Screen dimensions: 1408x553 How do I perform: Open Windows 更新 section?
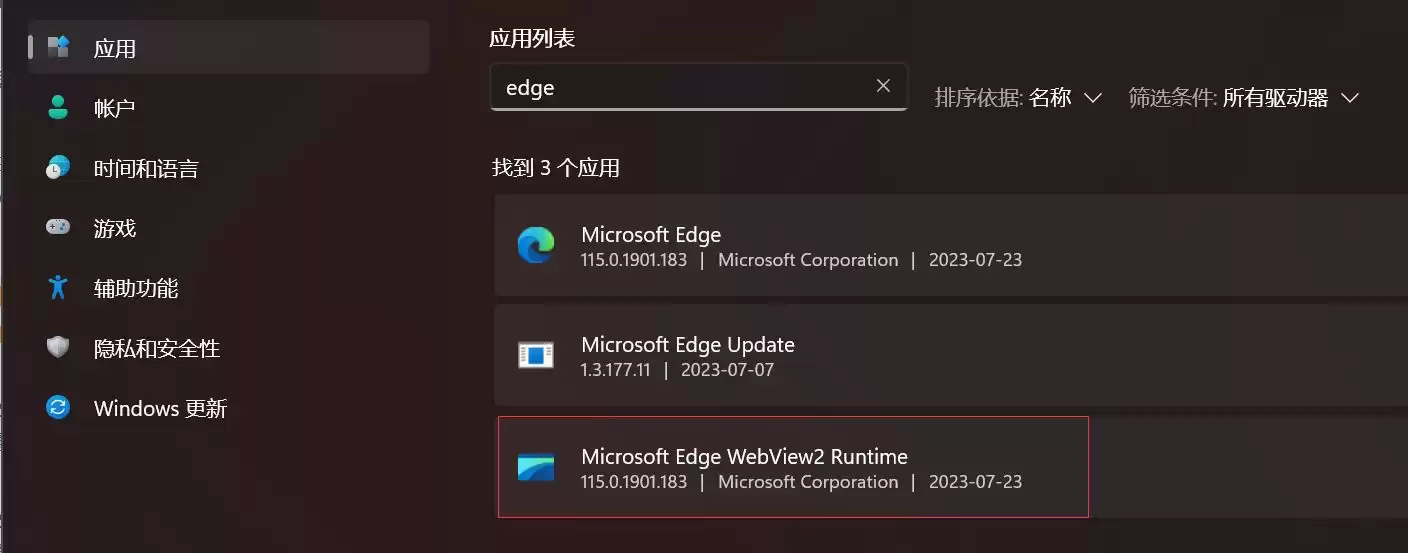pos(160,408)
